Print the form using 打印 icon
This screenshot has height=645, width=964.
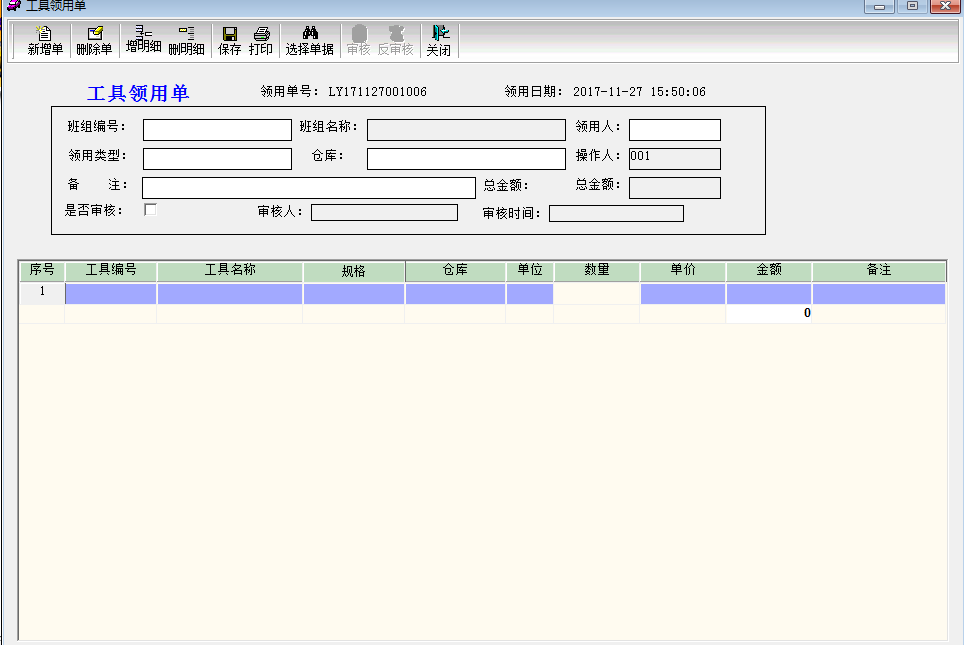coord(261,41)
